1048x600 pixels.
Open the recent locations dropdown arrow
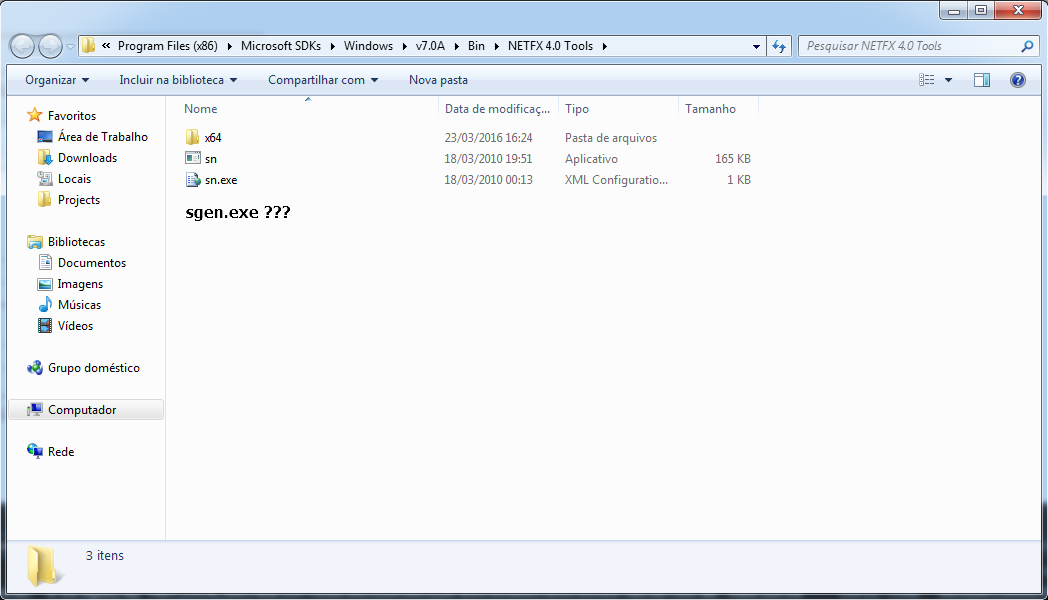click(x=70, y=47)
